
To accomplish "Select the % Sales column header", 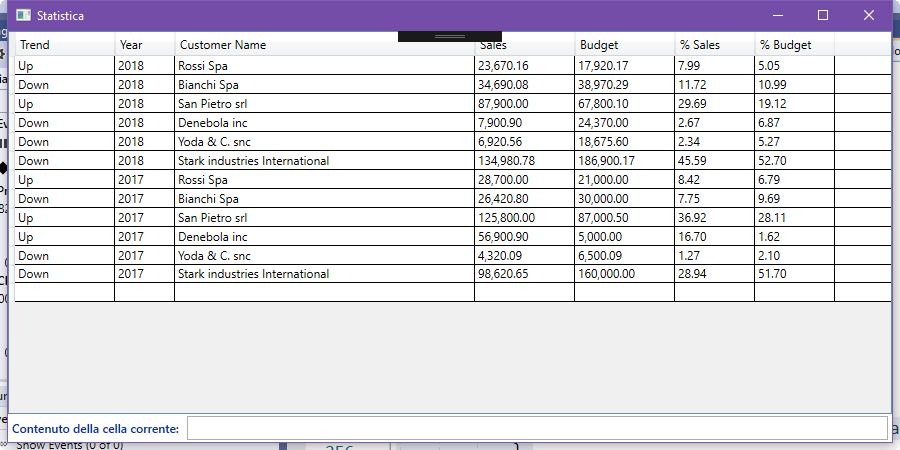I will [714, 45].
